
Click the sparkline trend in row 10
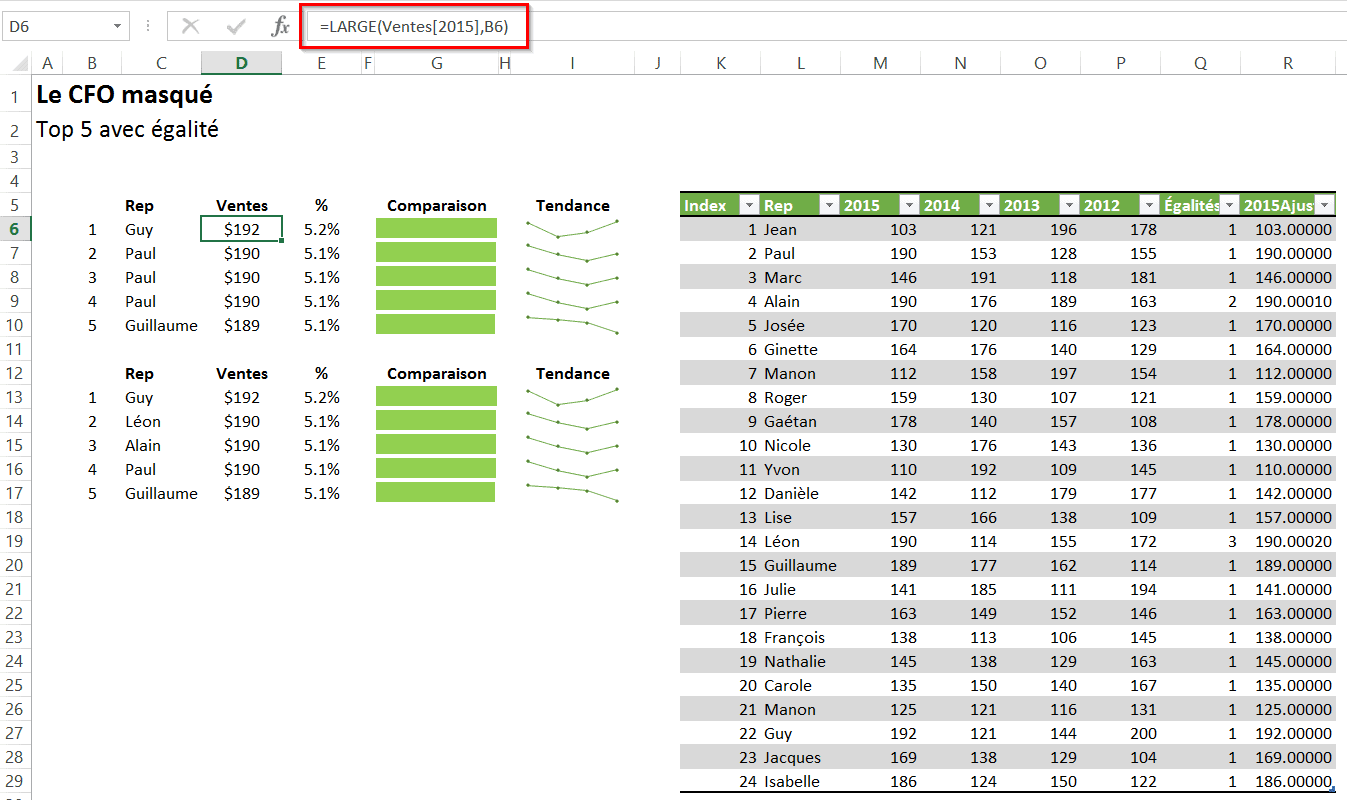[x=572, y=325]
